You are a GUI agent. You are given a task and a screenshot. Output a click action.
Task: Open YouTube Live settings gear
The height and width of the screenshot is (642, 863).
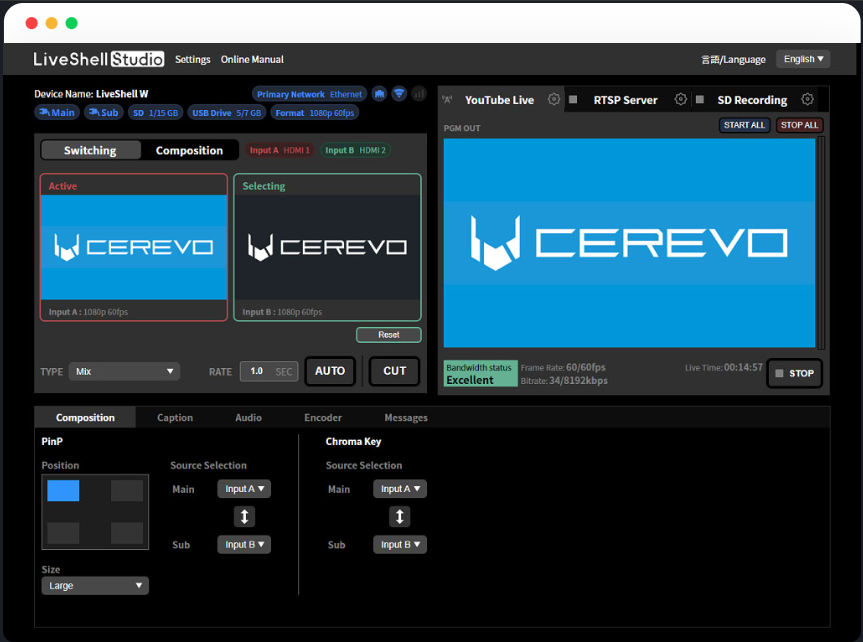(x=554, y=99)
